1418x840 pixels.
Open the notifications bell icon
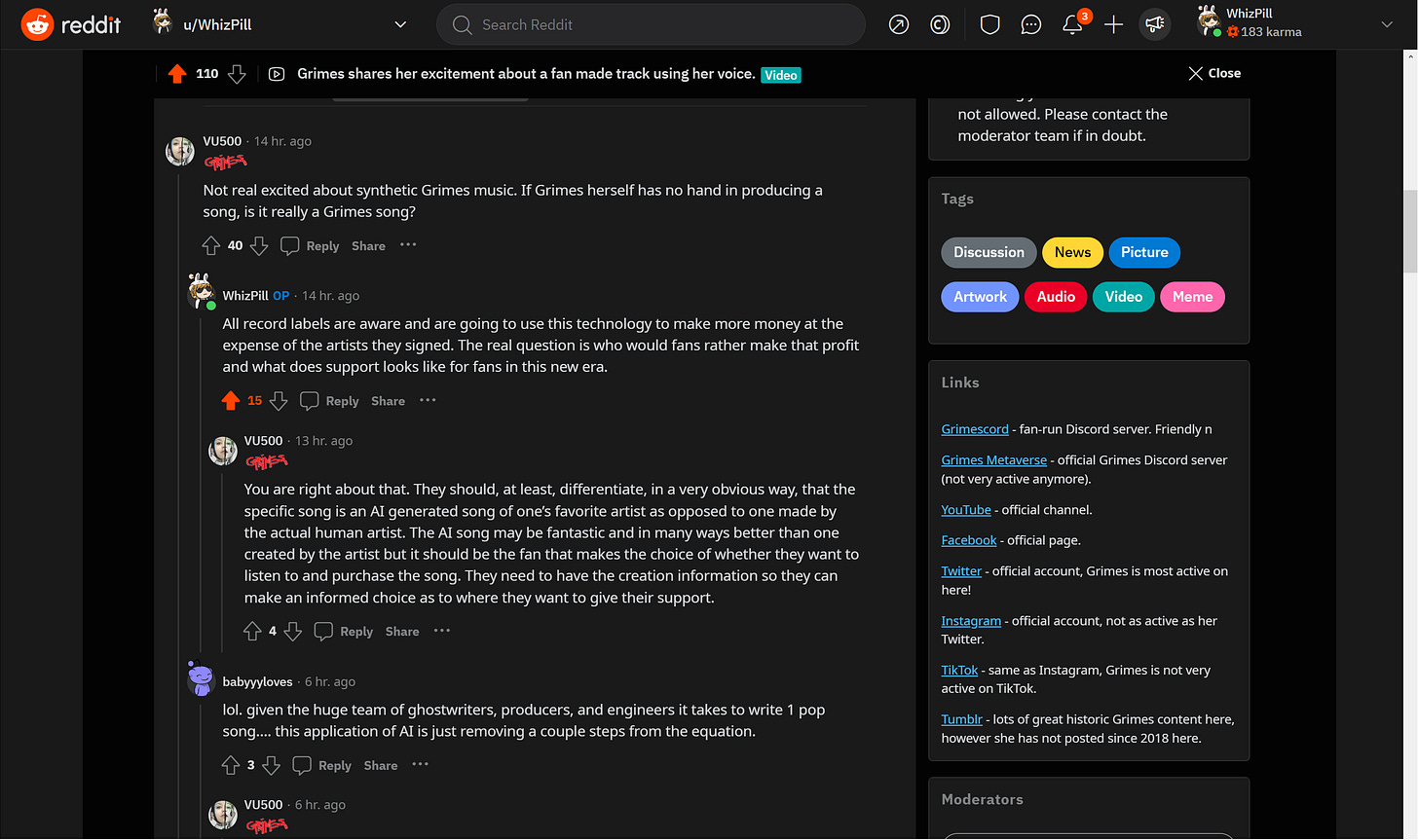(x=1072, y=24)
